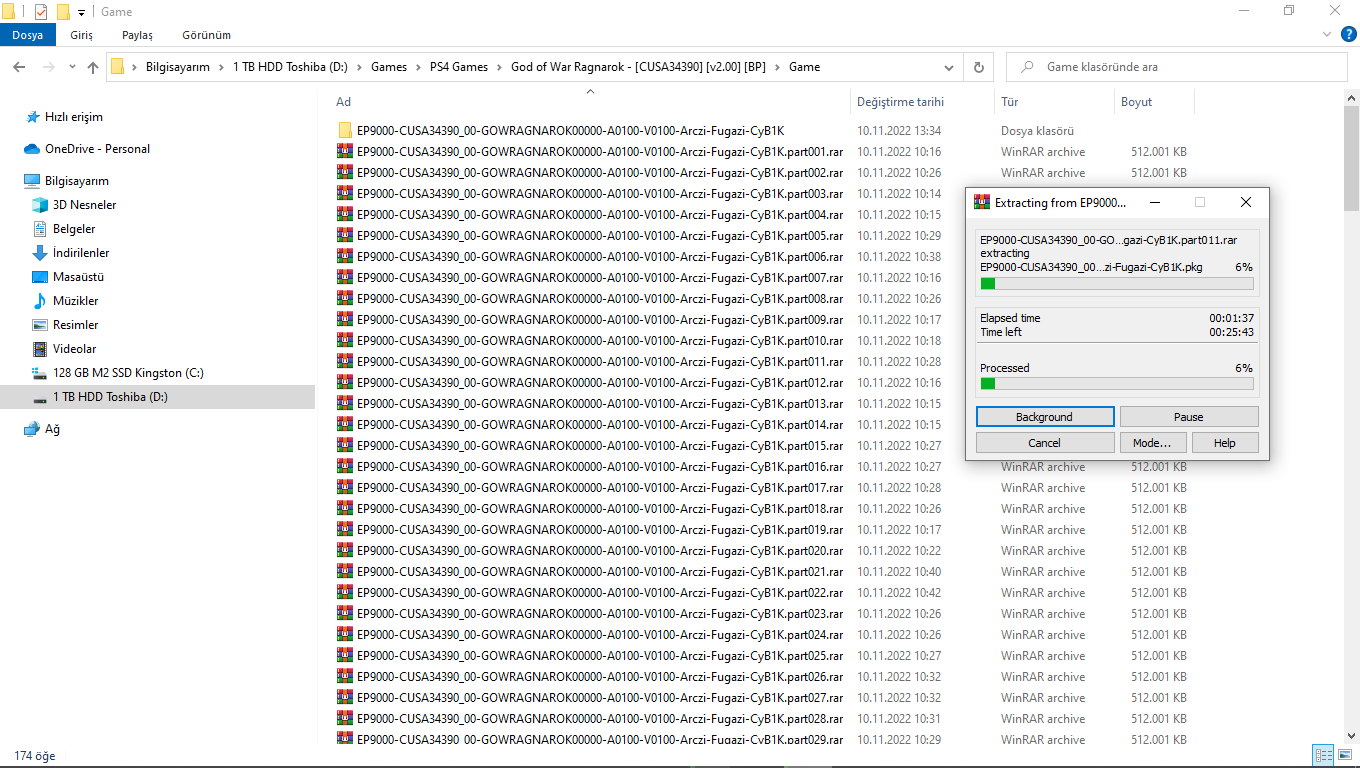Click the Processed total progress bar

click(1116, 383)
